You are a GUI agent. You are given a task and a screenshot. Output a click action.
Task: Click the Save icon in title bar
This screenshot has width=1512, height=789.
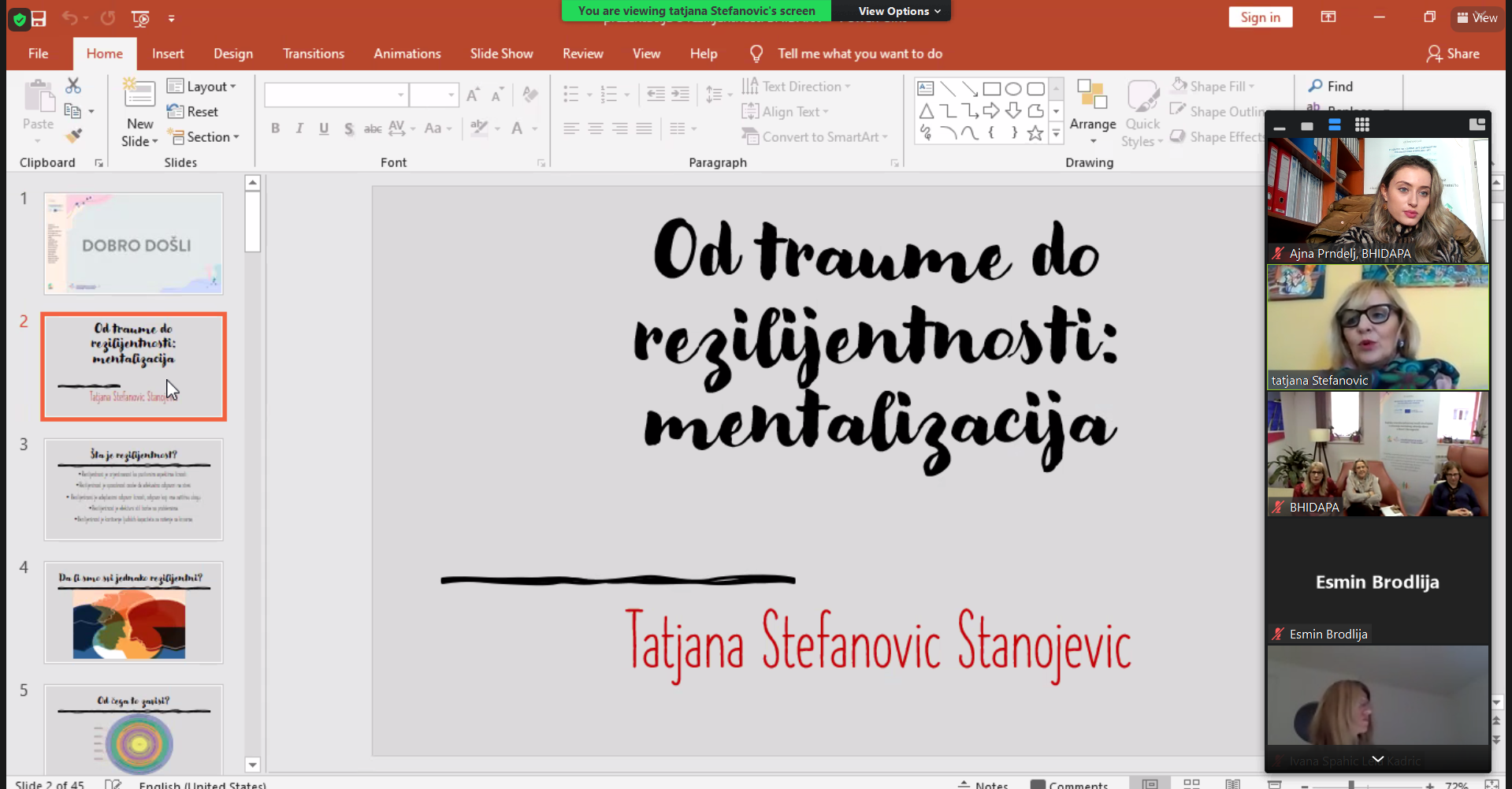click(x=38, y=18)
